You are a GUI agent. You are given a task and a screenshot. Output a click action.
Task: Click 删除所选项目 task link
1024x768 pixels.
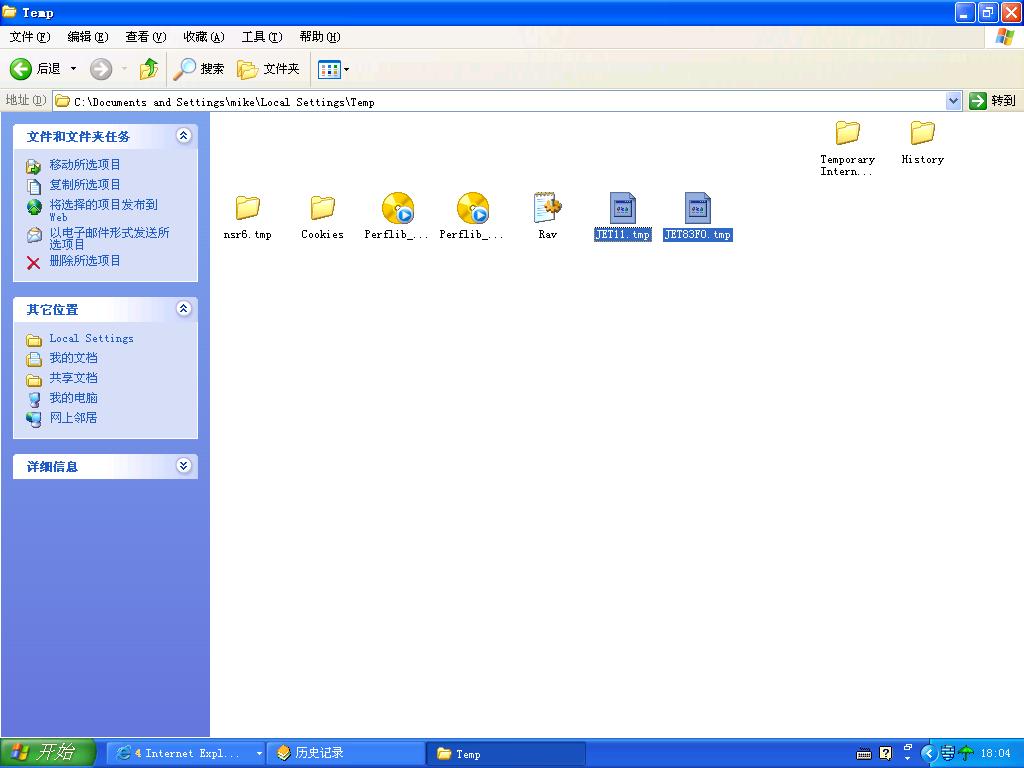click(85, 261)
